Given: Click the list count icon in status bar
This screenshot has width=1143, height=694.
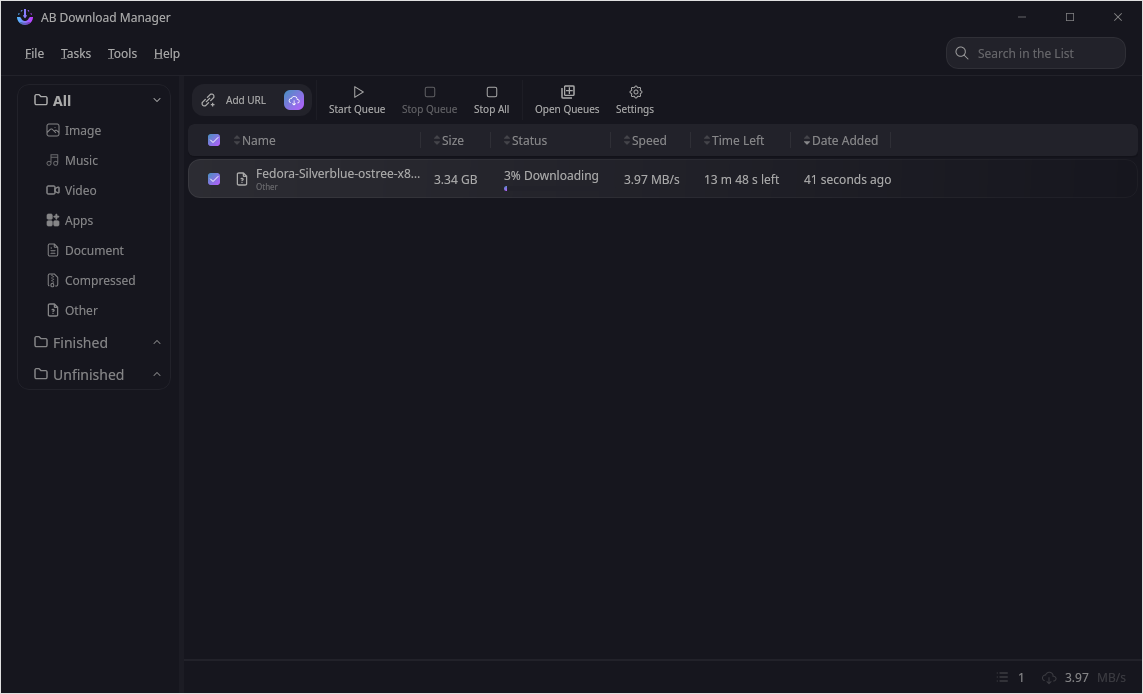Looking at the screenshot, I should click(1003, 677).
